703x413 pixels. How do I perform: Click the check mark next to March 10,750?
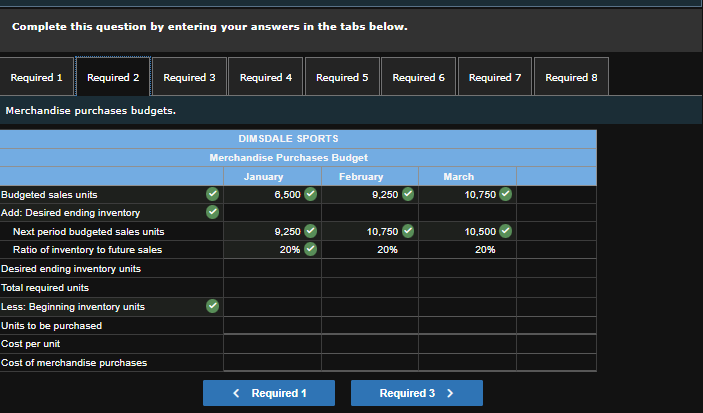[x=506, y=194]
